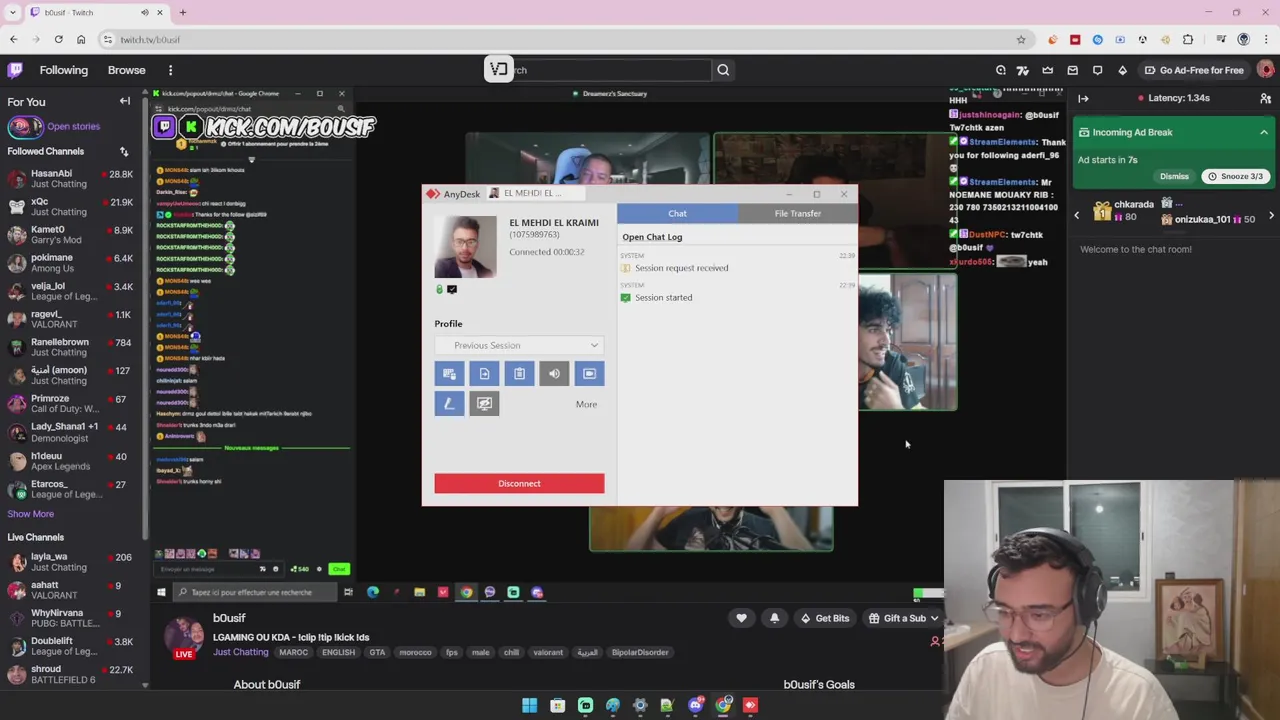The image size is (1280, 720).
Task: Open HasanAbi channel in sidebar
Action: (70, 179)
